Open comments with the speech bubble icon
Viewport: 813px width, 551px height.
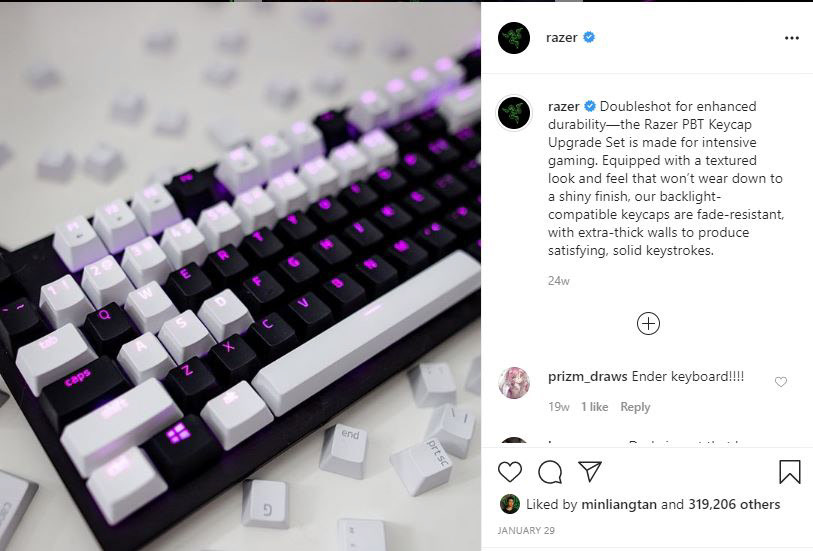click(550, 472)
